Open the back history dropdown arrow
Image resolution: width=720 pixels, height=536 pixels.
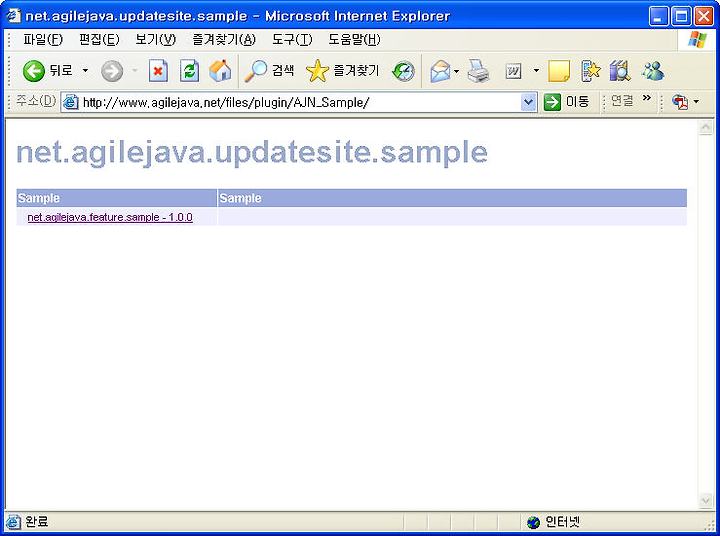85,71
